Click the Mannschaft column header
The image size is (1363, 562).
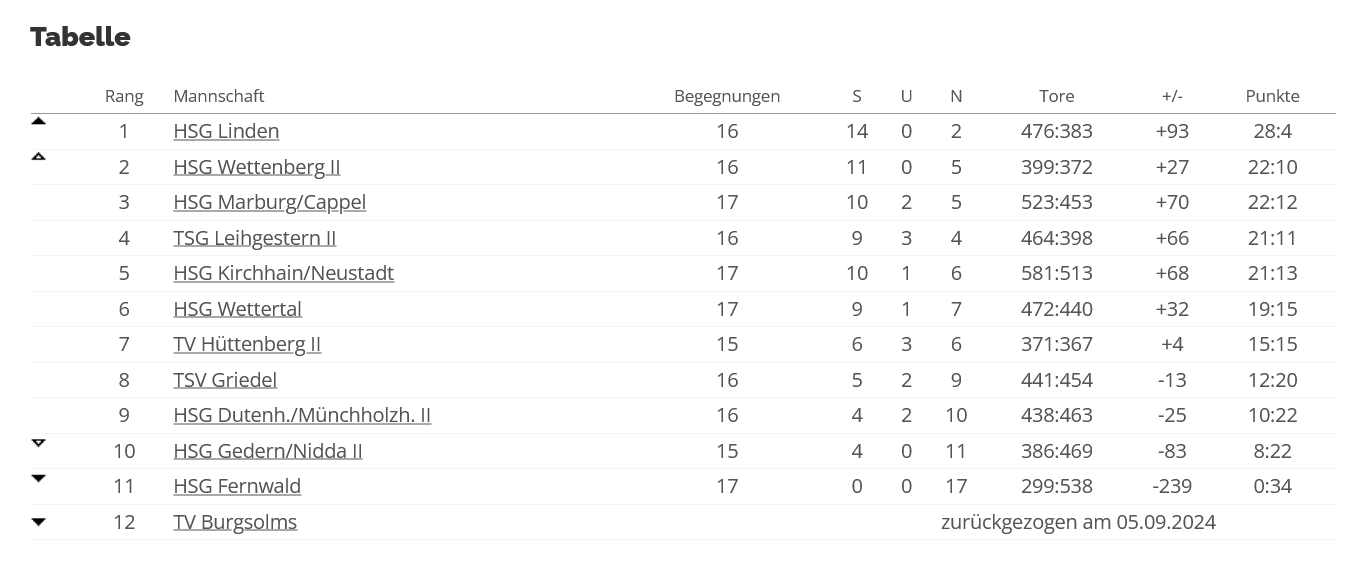tap(219, 96)
